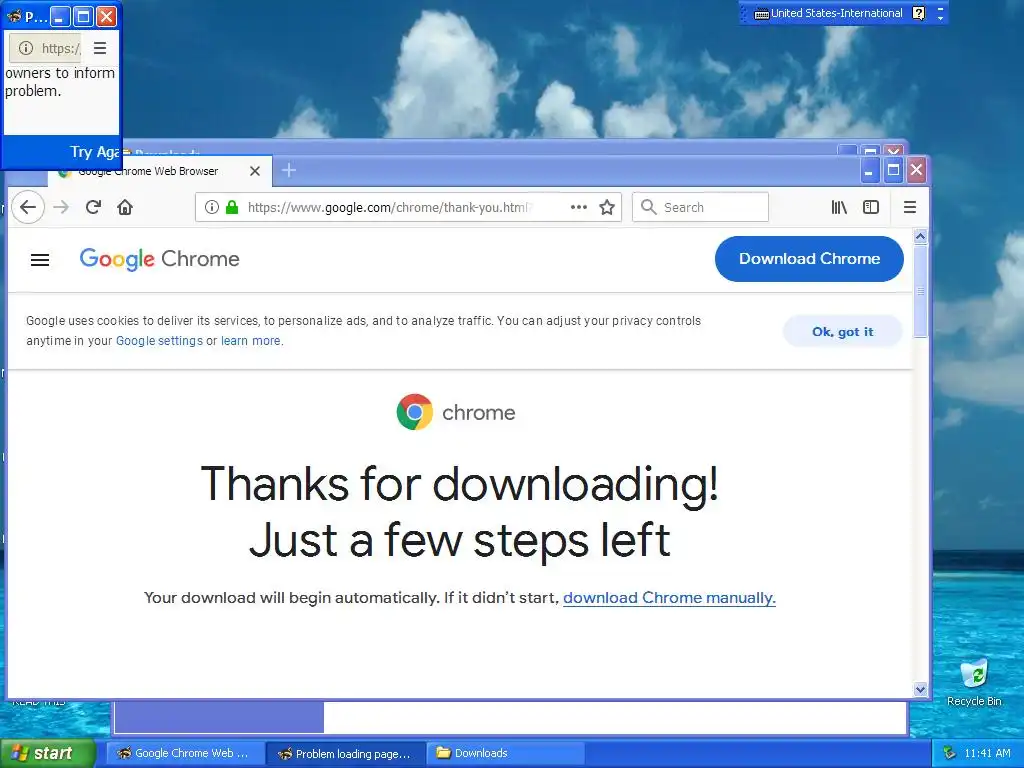This screenshot has height=768, width=1024.
Task: Dismiss cookie notice with Ok, got it
Action: coord(842,332)
